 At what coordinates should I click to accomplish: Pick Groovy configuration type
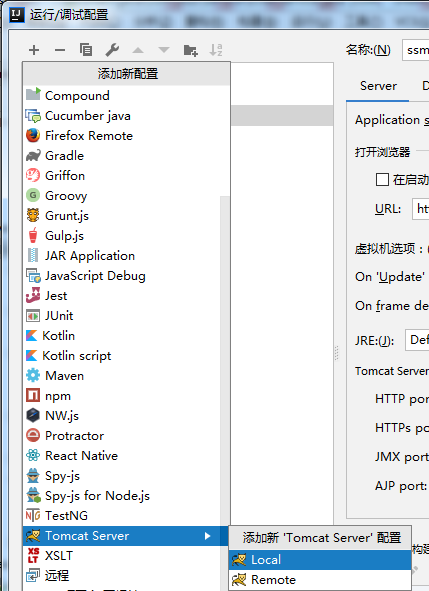coord(122,195)
